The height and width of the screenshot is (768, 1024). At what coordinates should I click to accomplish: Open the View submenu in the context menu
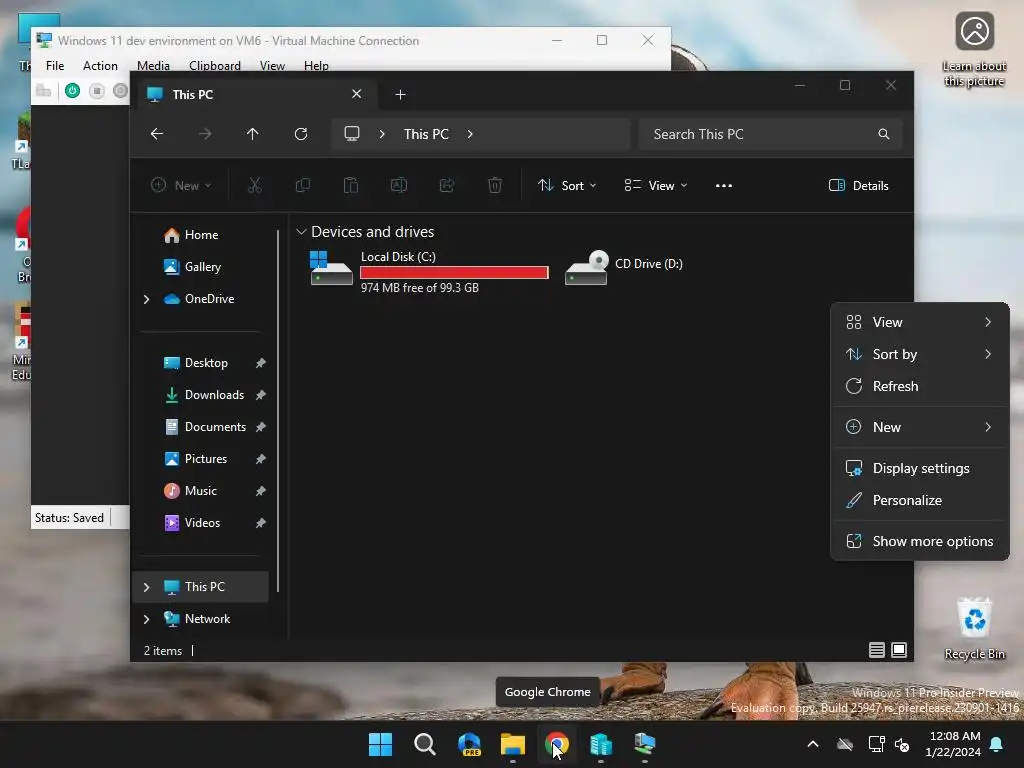pos(920,322)
